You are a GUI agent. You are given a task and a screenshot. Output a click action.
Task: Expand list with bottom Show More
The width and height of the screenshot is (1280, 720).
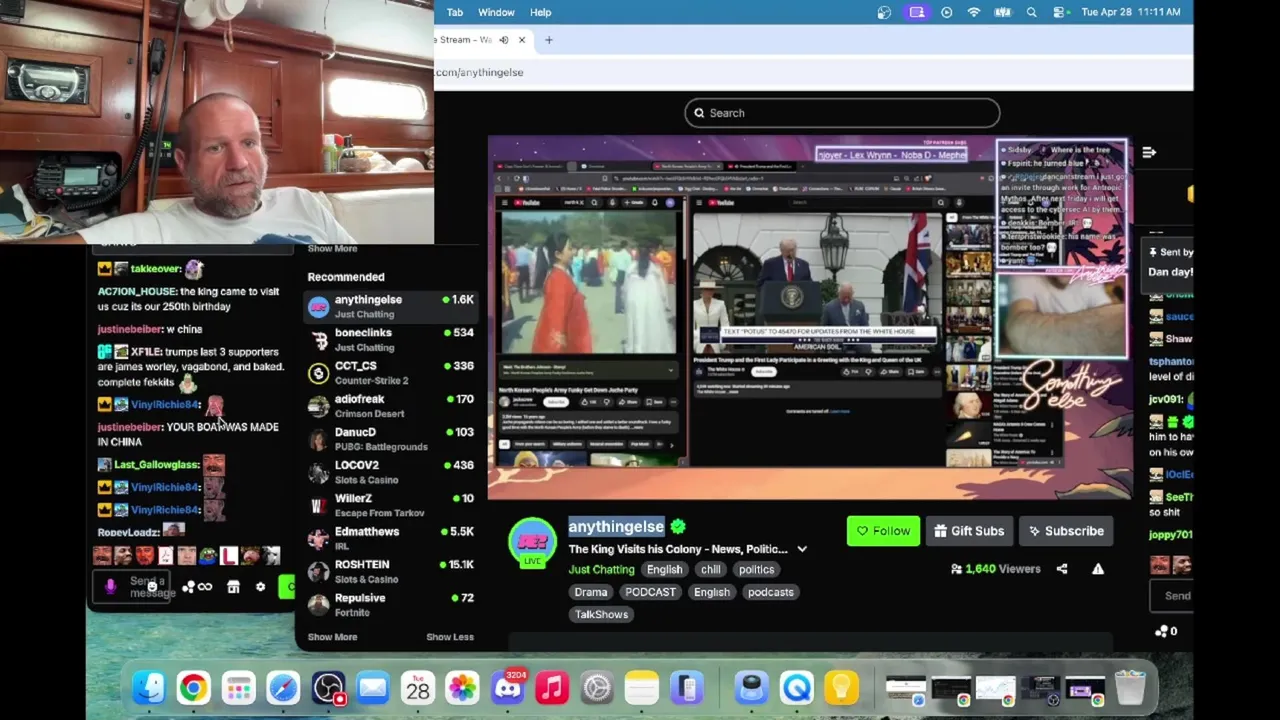332,637
